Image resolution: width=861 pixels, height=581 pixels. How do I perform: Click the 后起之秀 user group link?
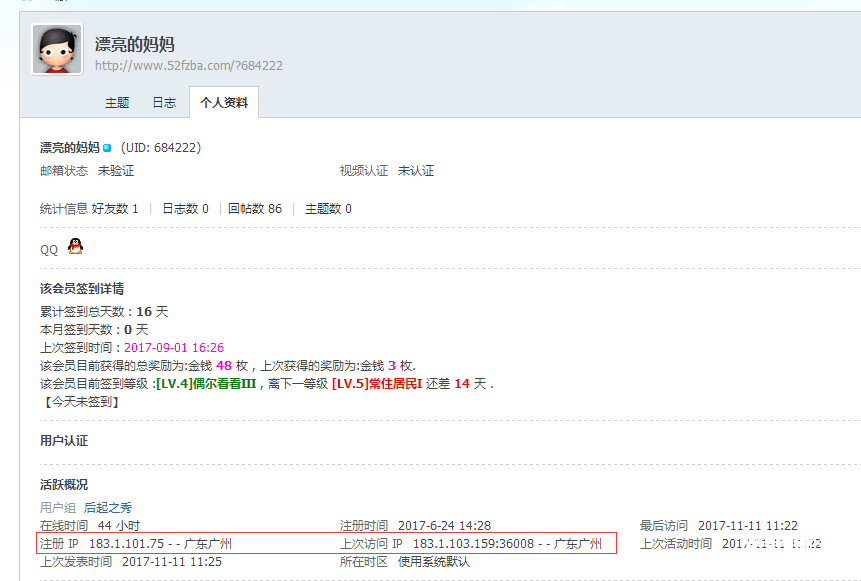[108, 507]
